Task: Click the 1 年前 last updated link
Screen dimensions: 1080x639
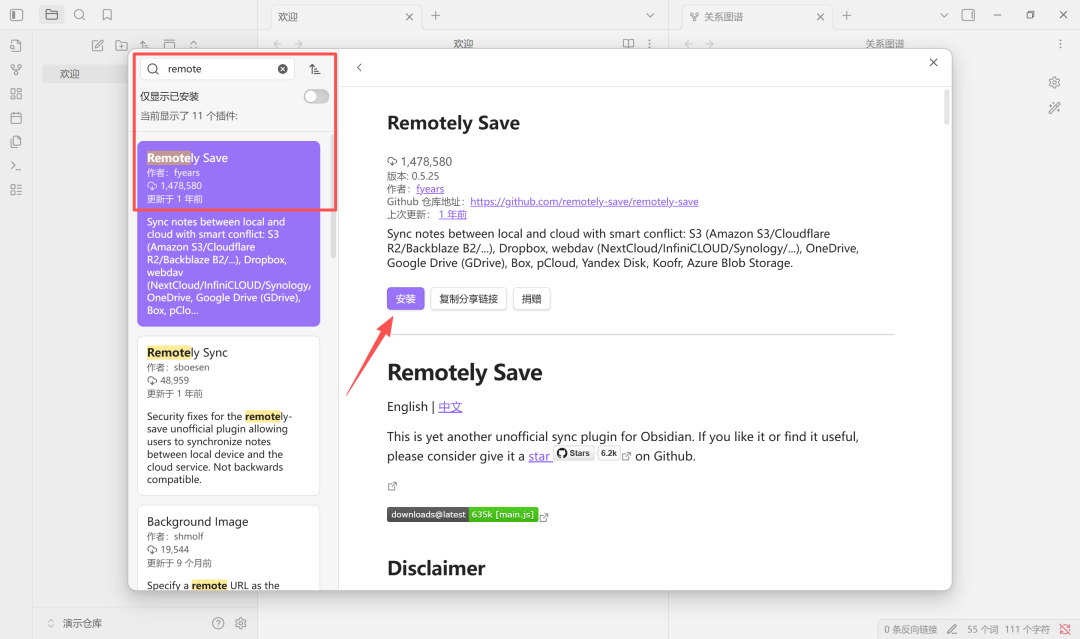Action: (453, 215)
